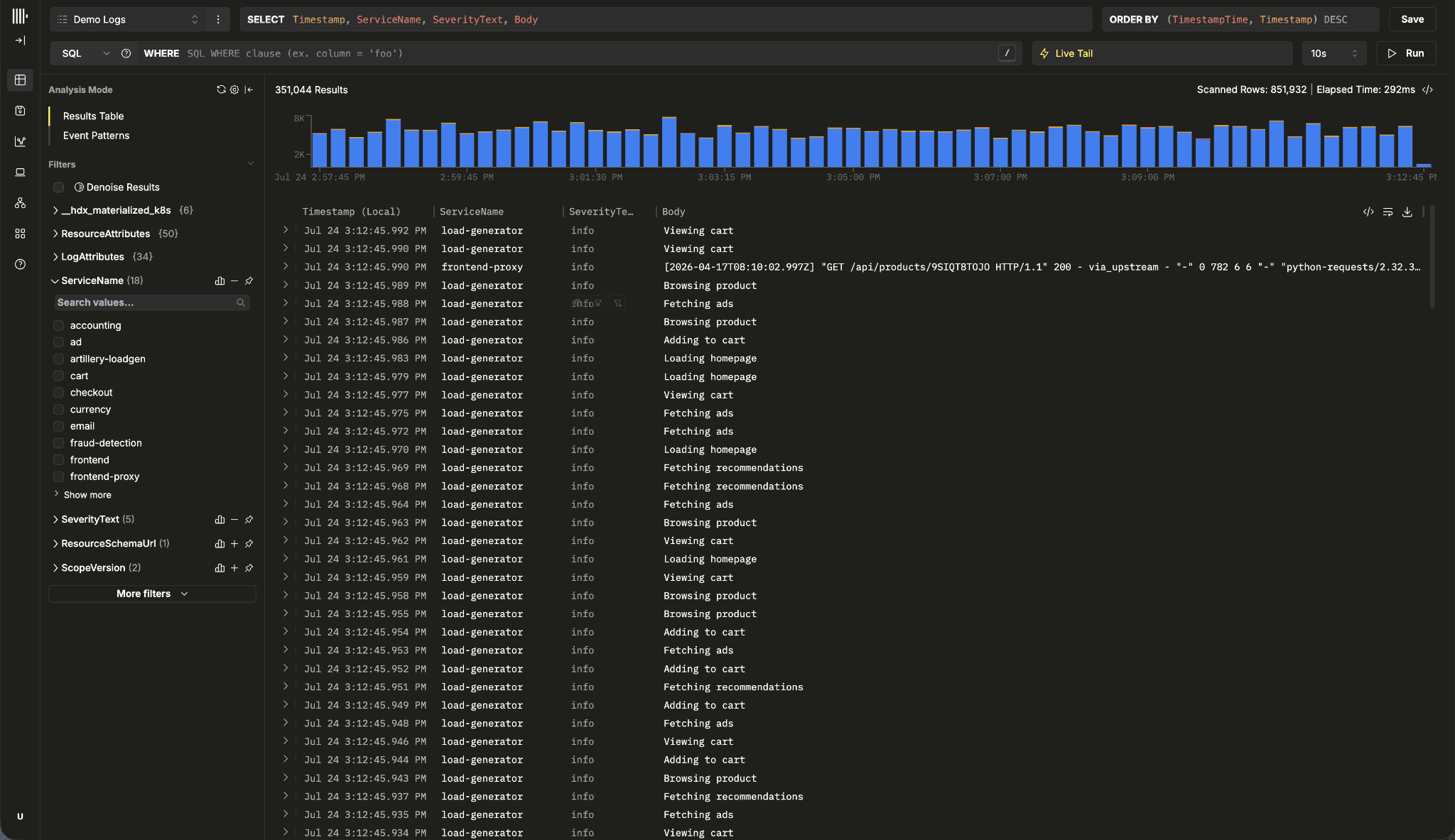Viewport: 1455px width, 840px height.
Task: Show SeverityText distribution chart icon
Action: click(220, 520)
